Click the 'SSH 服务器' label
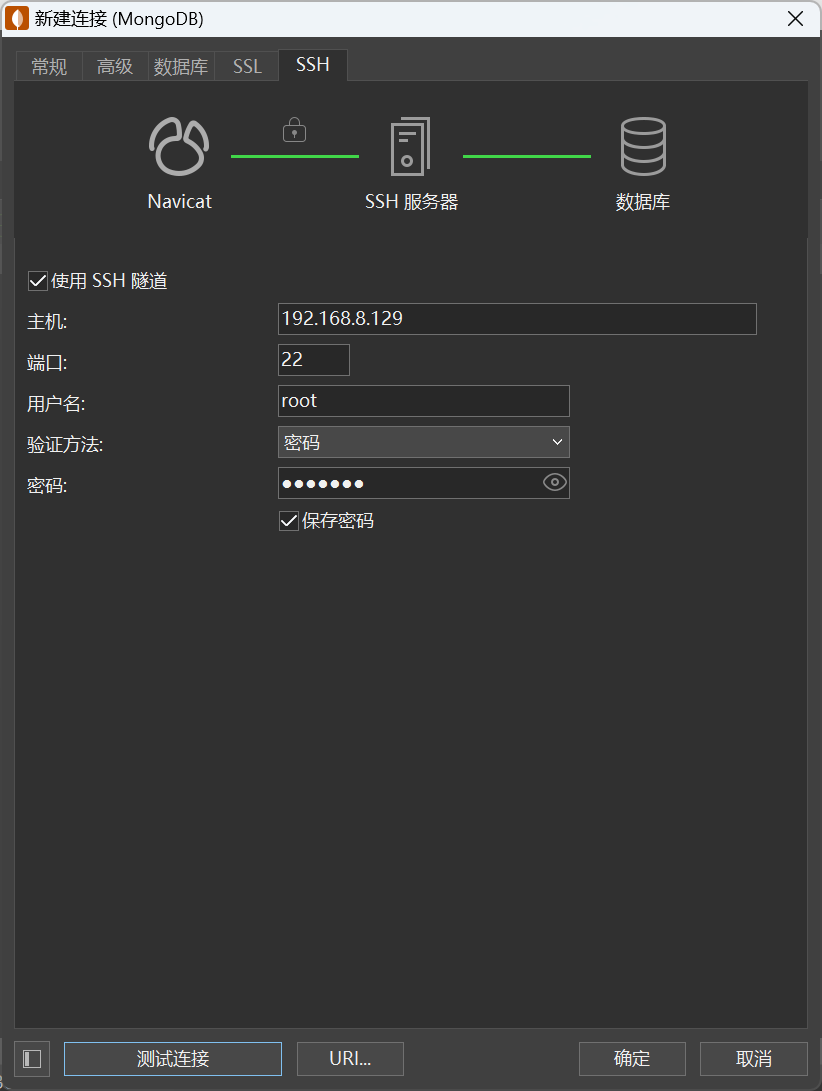Image resolution: width=822 pixels, height=1091 pixels. pos(411,202)
